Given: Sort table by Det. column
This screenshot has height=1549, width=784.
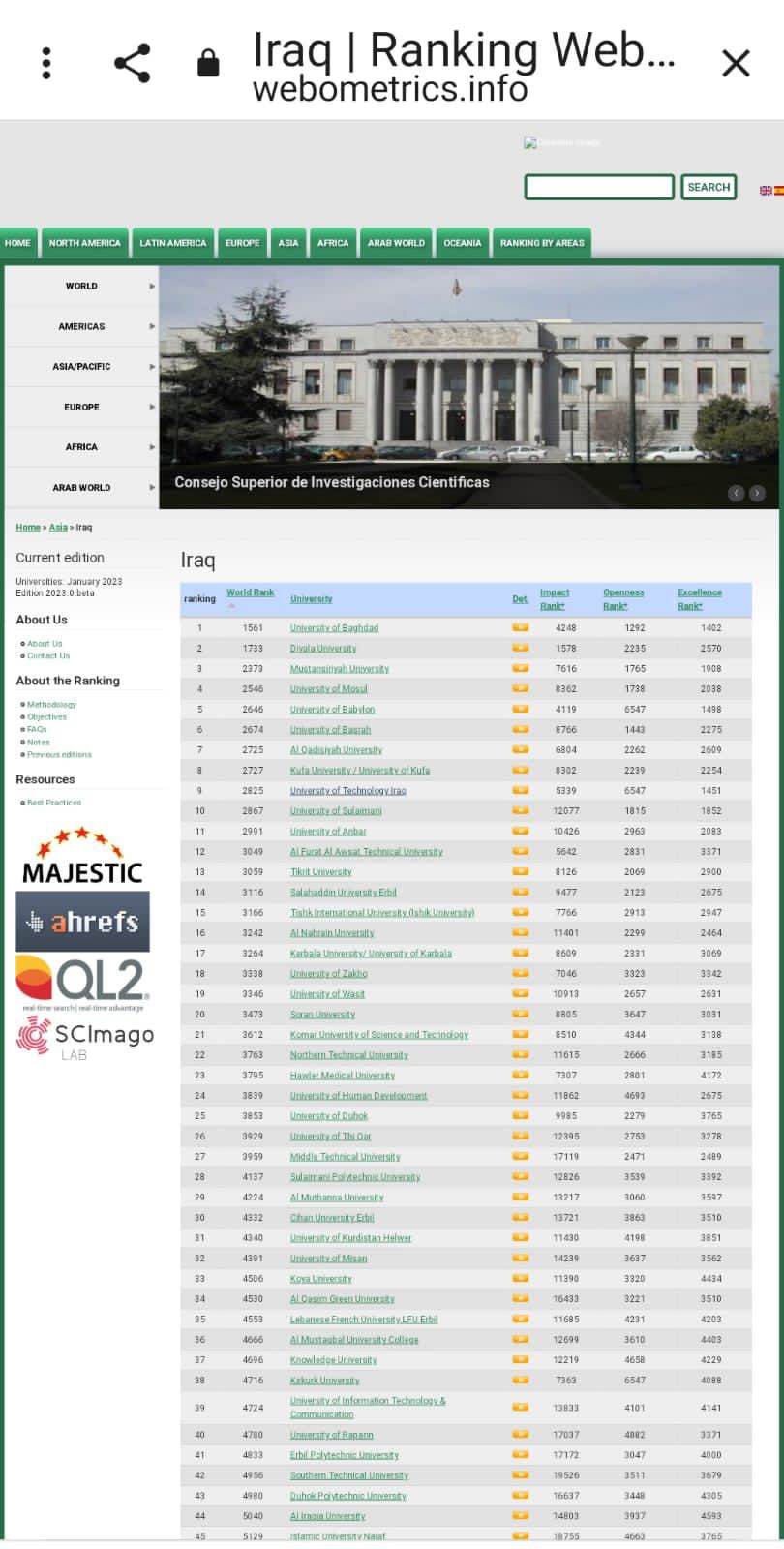Looking at the screenshot, I should coord(521,599).
